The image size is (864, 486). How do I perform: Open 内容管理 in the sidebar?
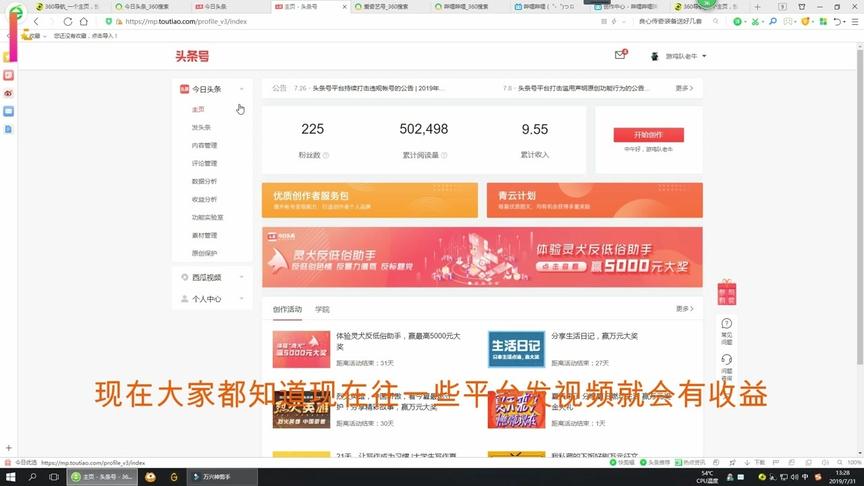[x=204, y=145]
